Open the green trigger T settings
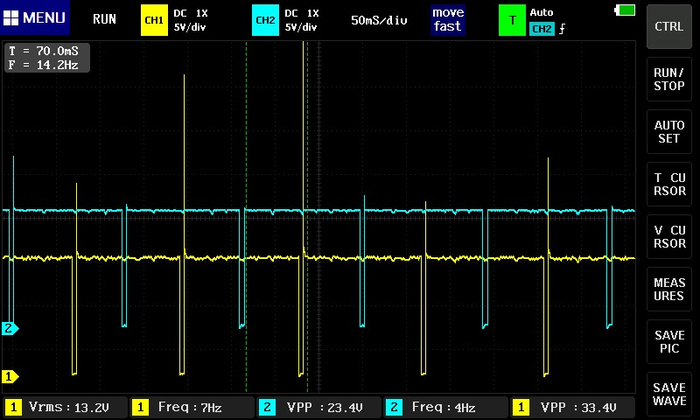 [512, 19]
